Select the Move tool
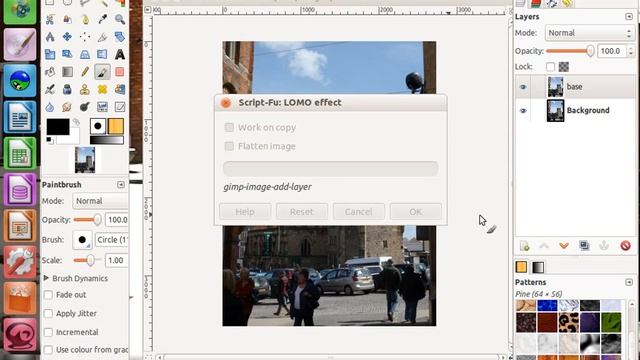The image size is (640, 360). [x=67, y=37]
